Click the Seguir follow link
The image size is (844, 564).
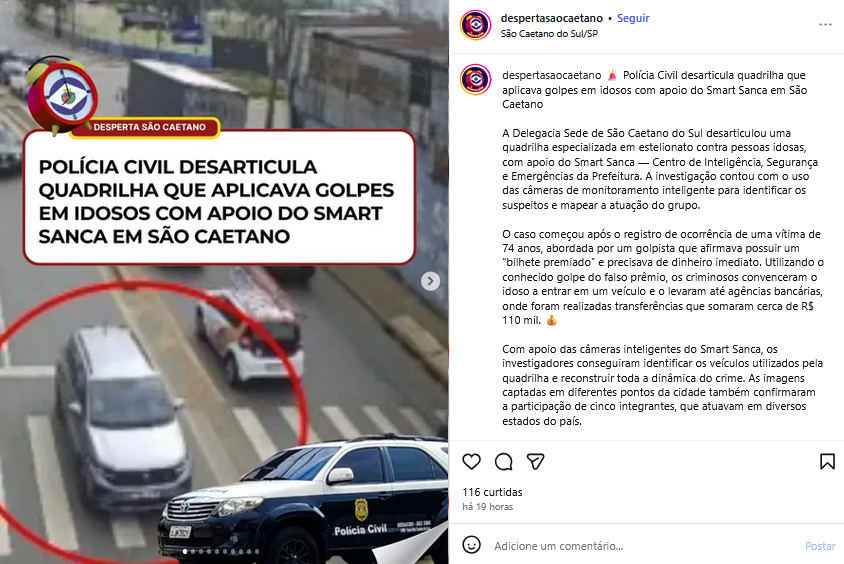tap(633, 18)
